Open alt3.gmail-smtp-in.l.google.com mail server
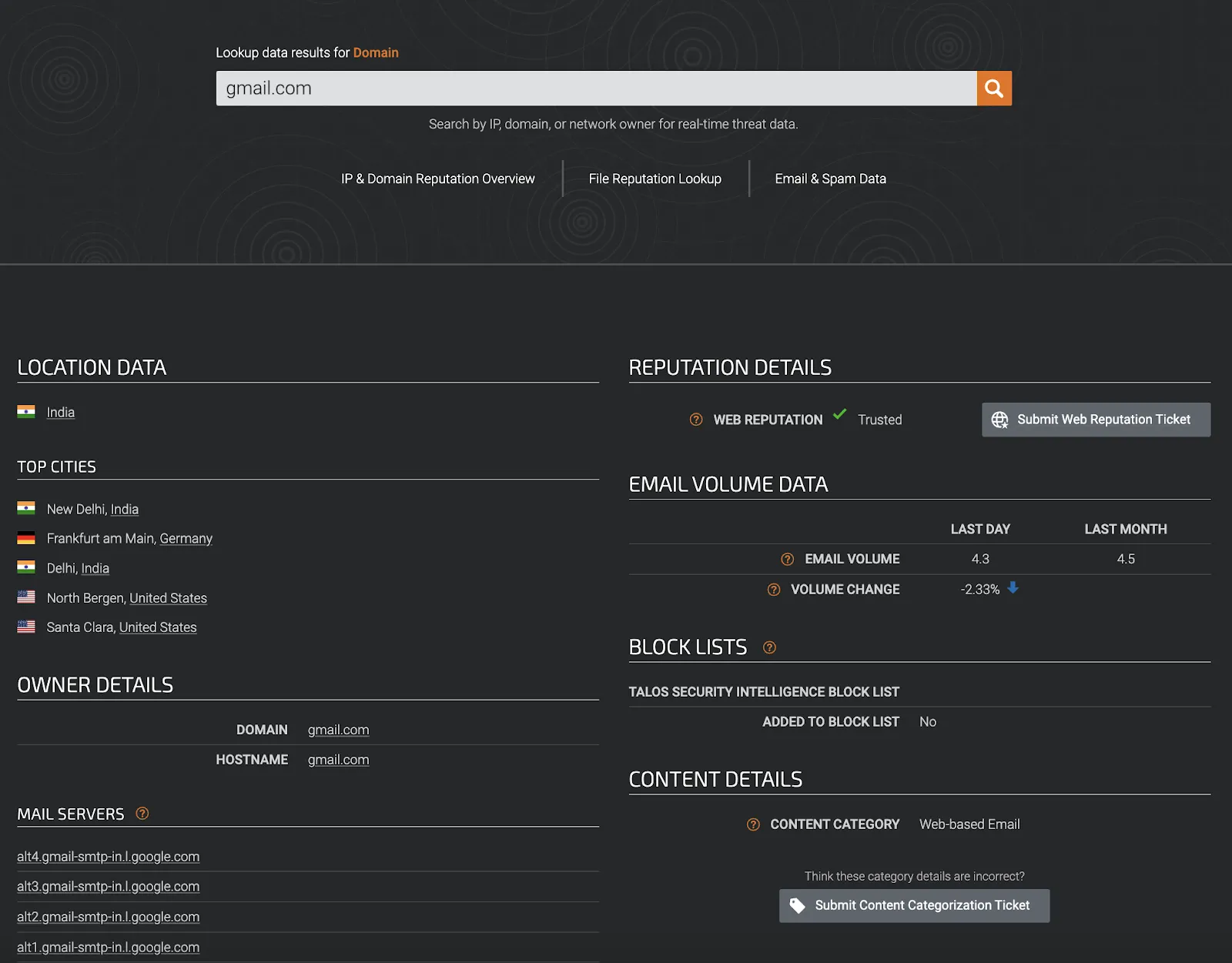This screenshot has width=1232, height=963. pos(109,887)
